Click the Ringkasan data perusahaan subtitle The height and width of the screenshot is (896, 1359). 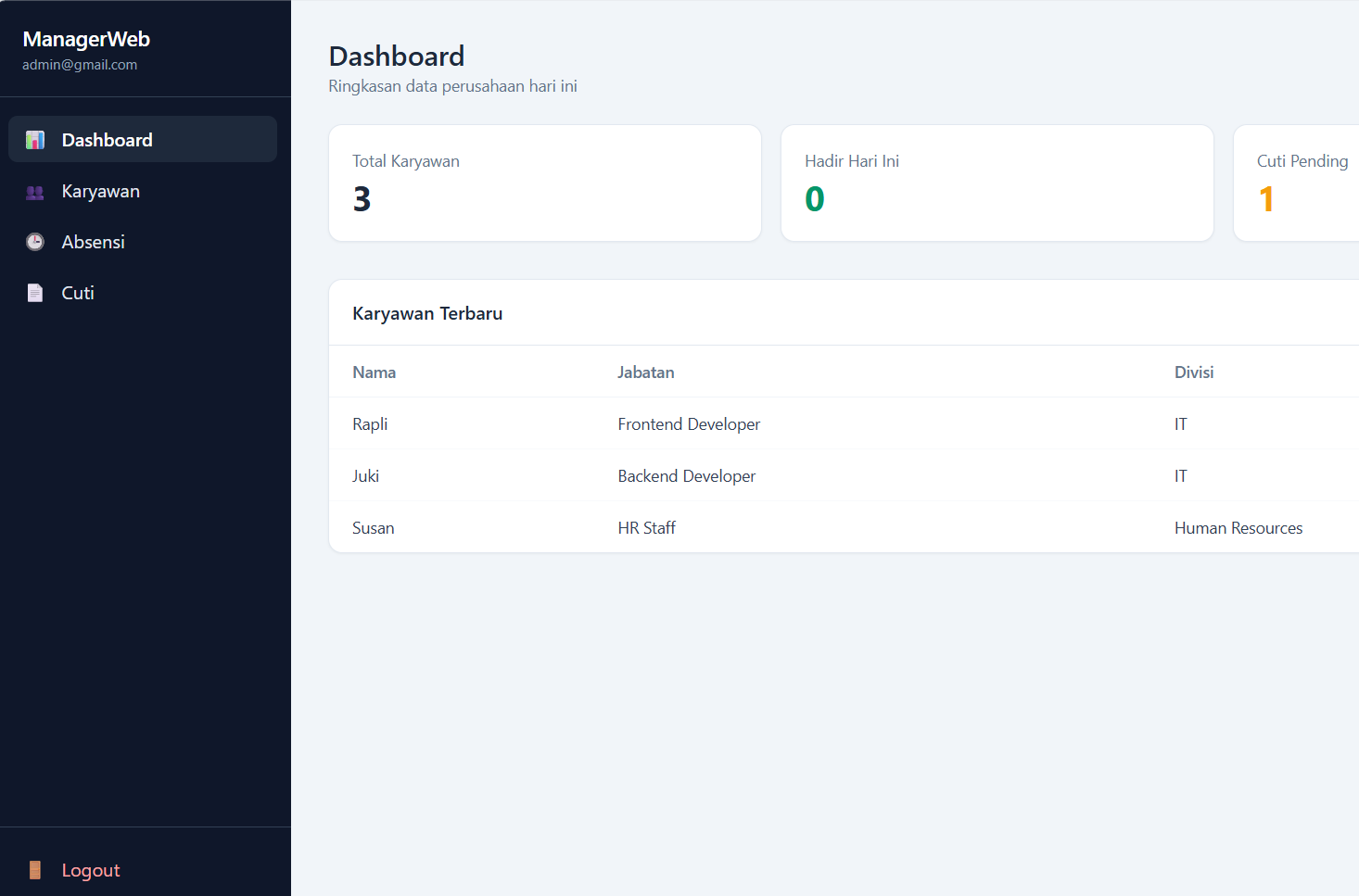453,86
